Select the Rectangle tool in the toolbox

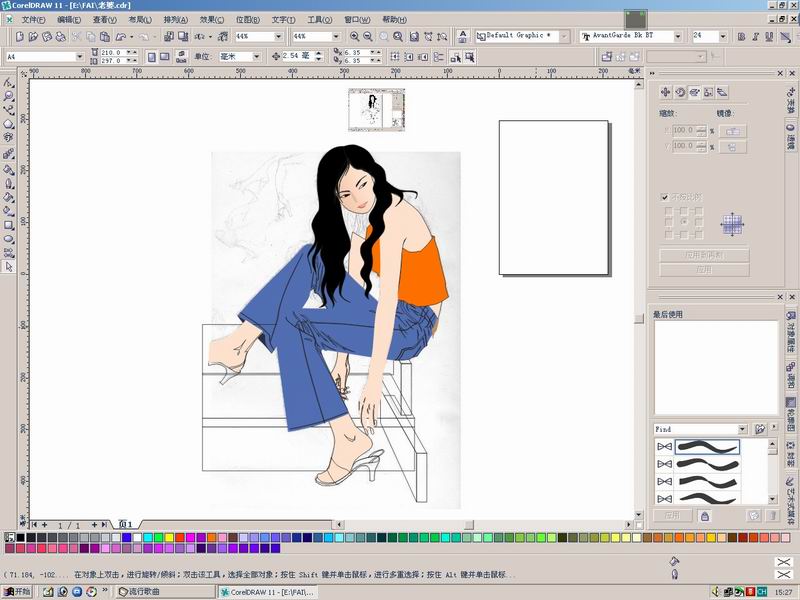pos(9,225)
